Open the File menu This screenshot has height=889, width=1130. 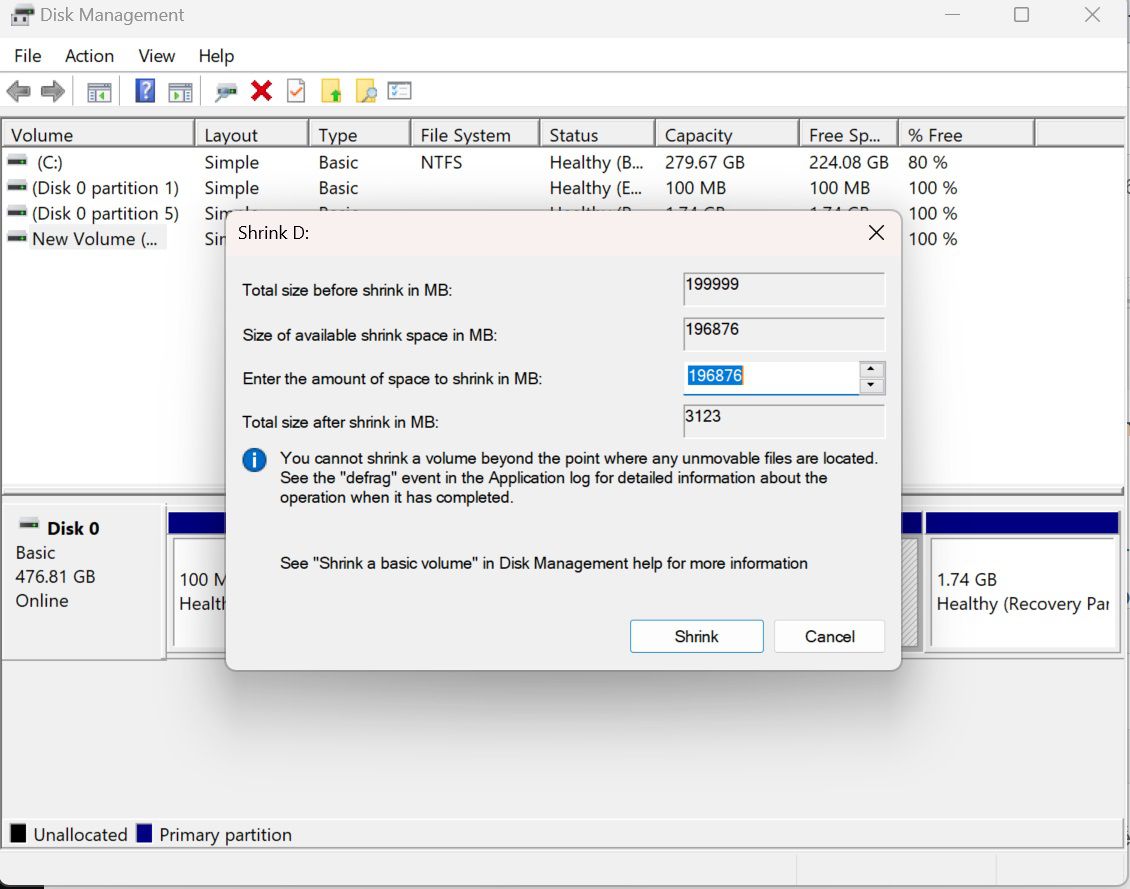pos(27,56)
